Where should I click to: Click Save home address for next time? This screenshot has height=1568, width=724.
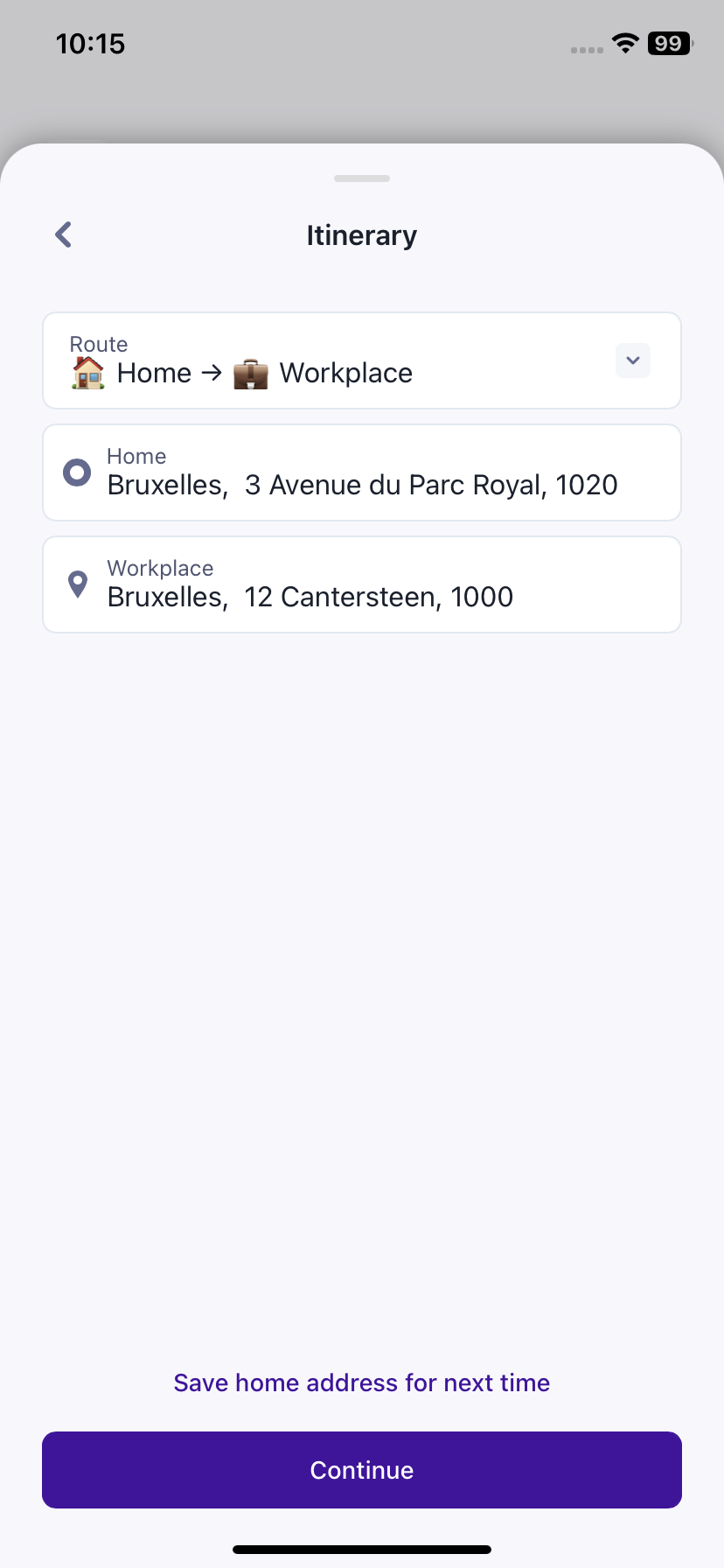[x=362, y=1382]
